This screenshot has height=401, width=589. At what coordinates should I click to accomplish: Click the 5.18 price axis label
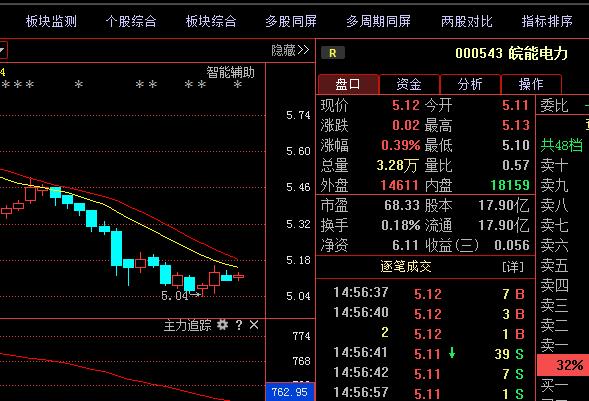pyautogui.click(x=298, y=260)
